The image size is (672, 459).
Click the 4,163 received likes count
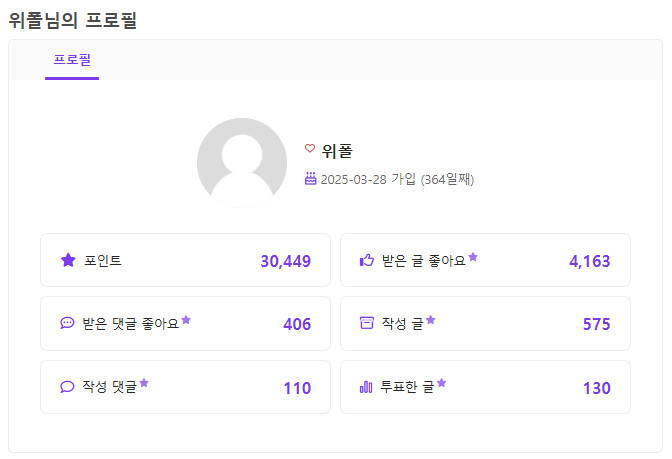click(589, 261)
